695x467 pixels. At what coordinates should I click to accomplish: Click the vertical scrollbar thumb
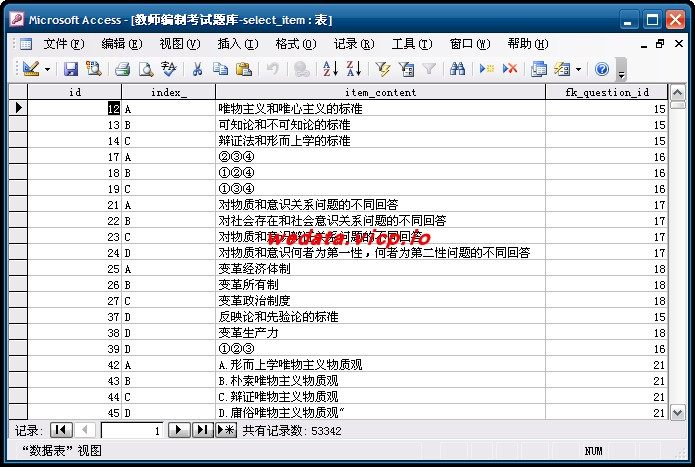[x=677, y=105]
